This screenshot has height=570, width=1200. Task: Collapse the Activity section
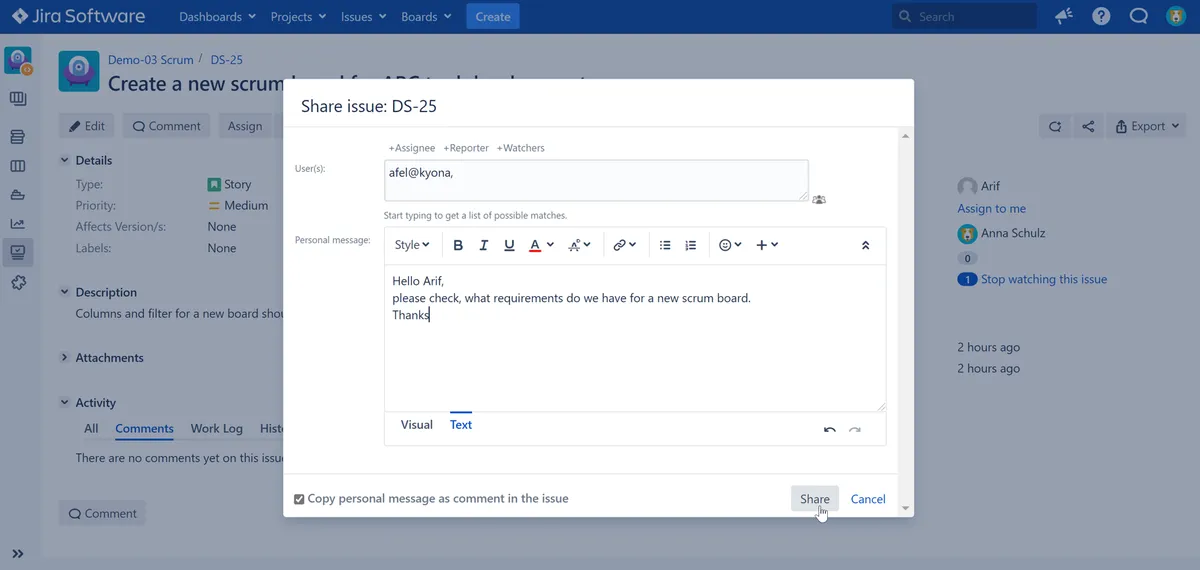click(65, 402)
